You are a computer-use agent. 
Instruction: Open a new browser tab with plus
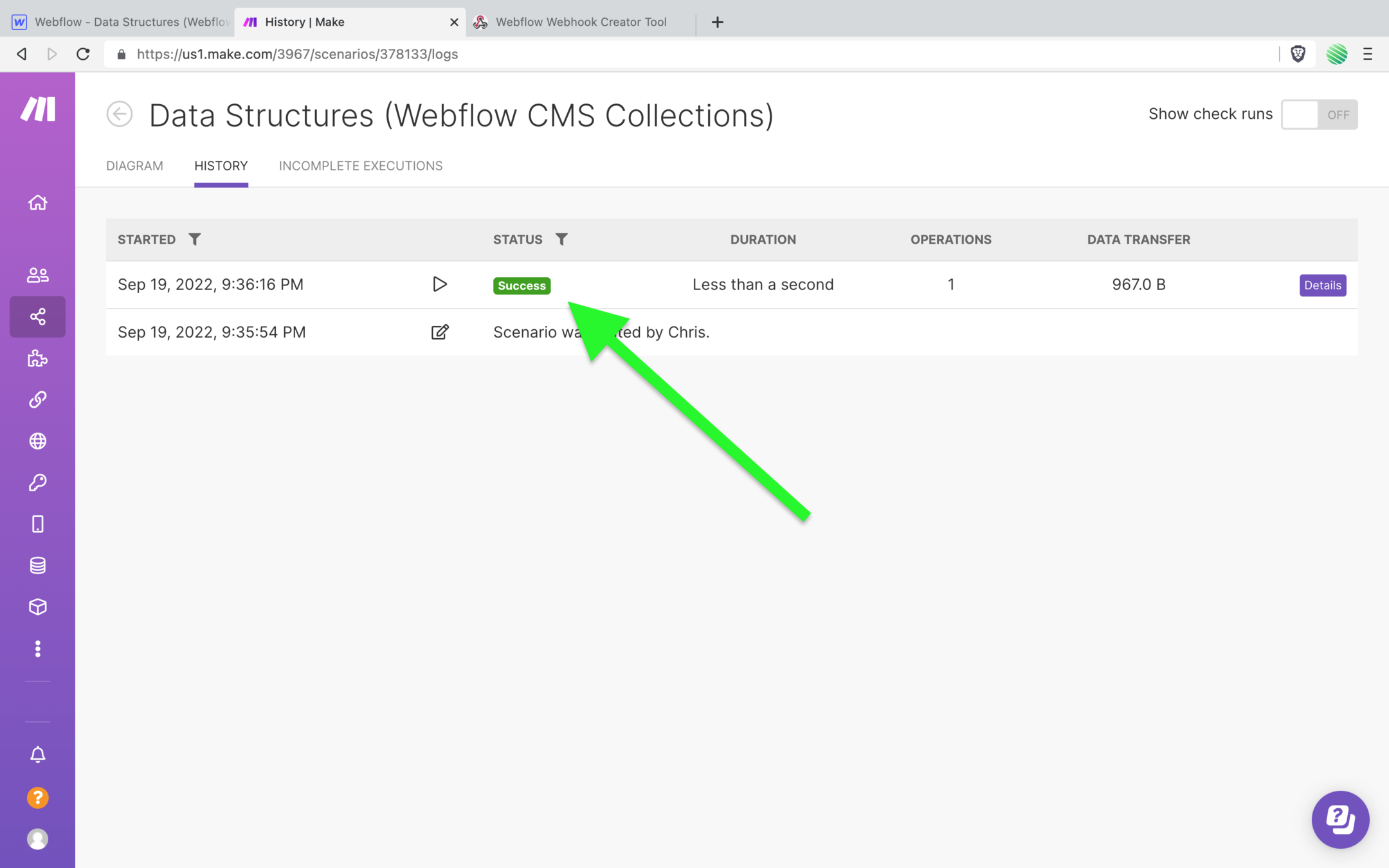pos(718,22)
